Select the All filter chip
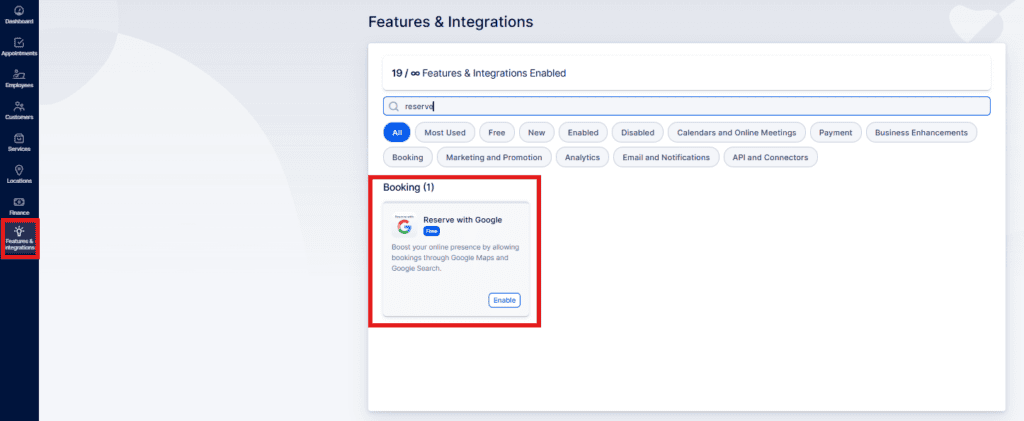This screenshot has width=1024, height=421. coord(396,133)
